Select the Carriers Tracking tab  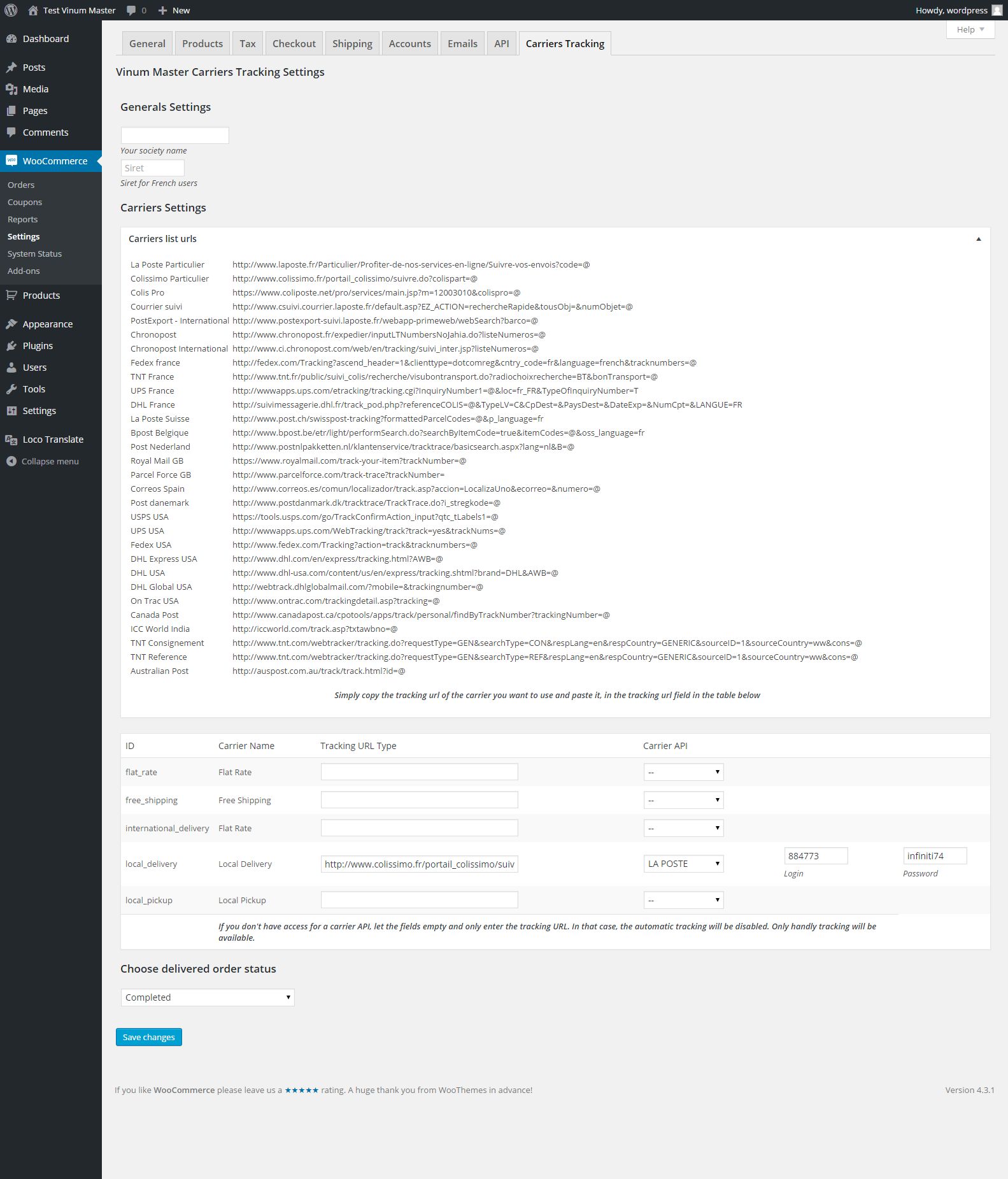point(565,43)
